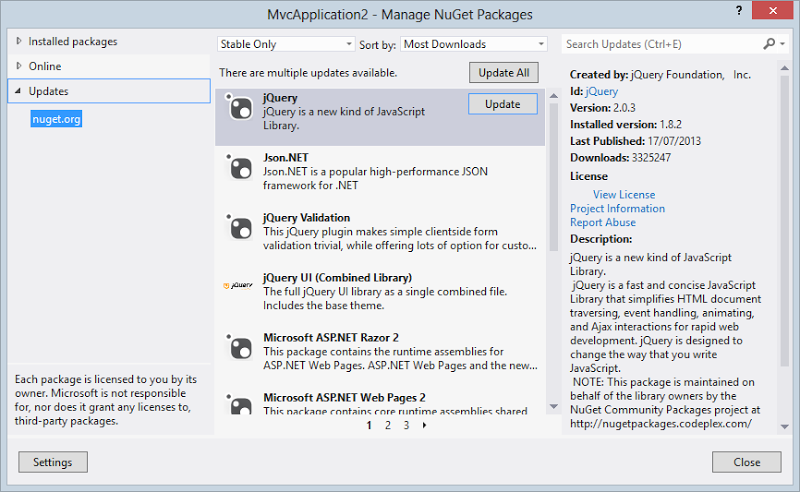Expand the Installed packages node

tap(19, 41)
